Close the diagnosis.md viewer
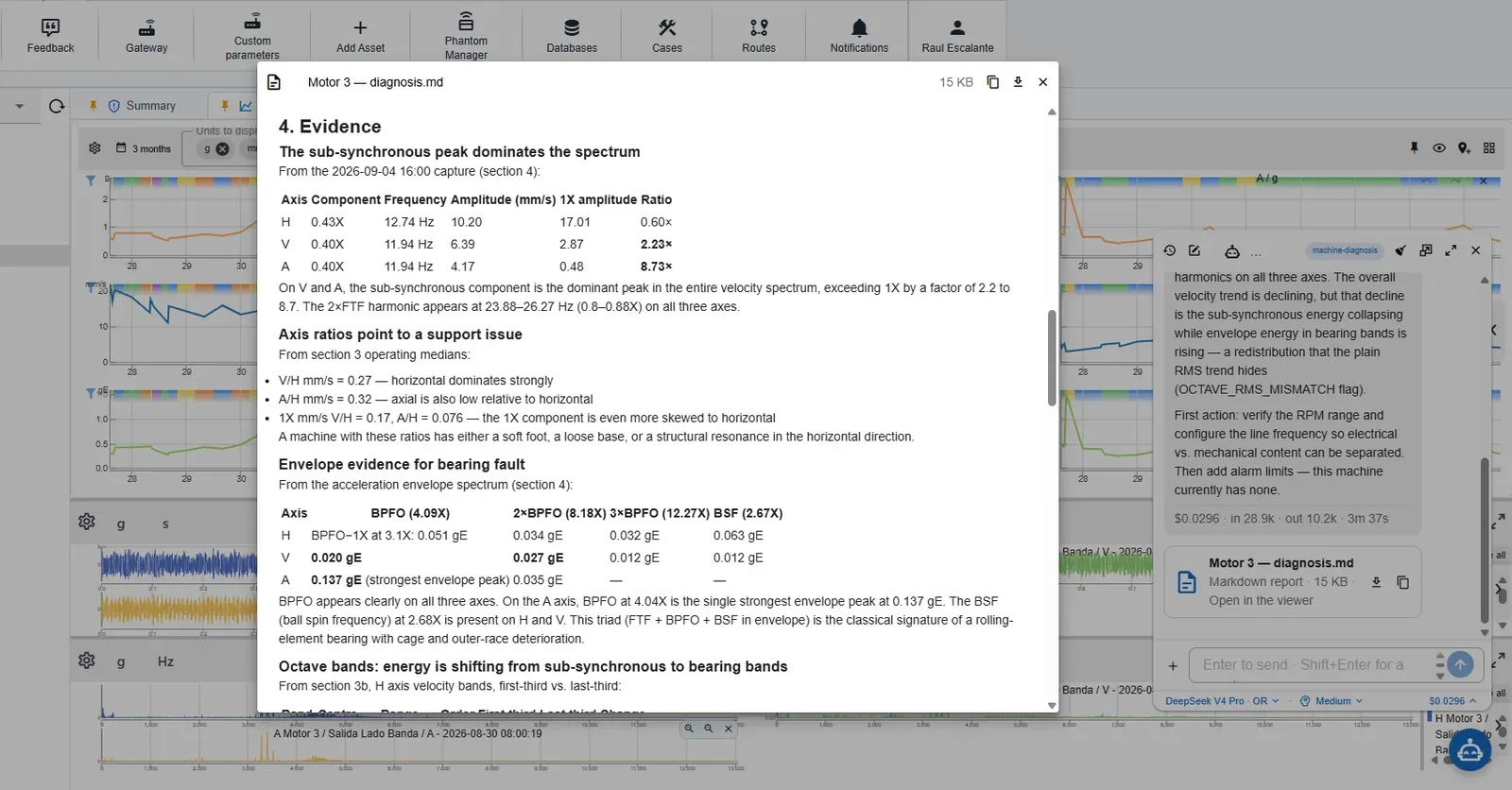 tap(1043, 82)
